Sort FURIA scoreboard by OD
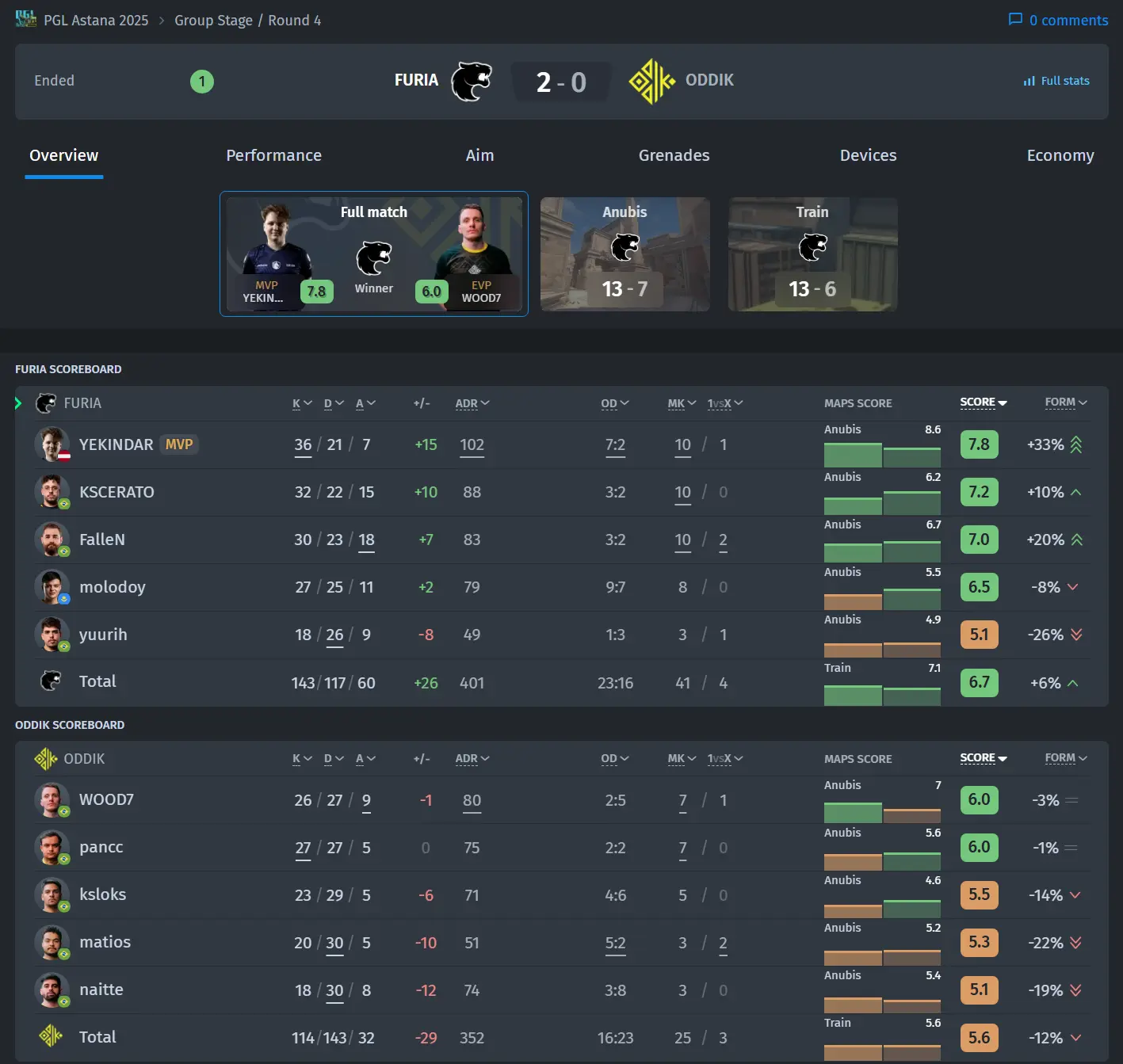 [615, 403]
